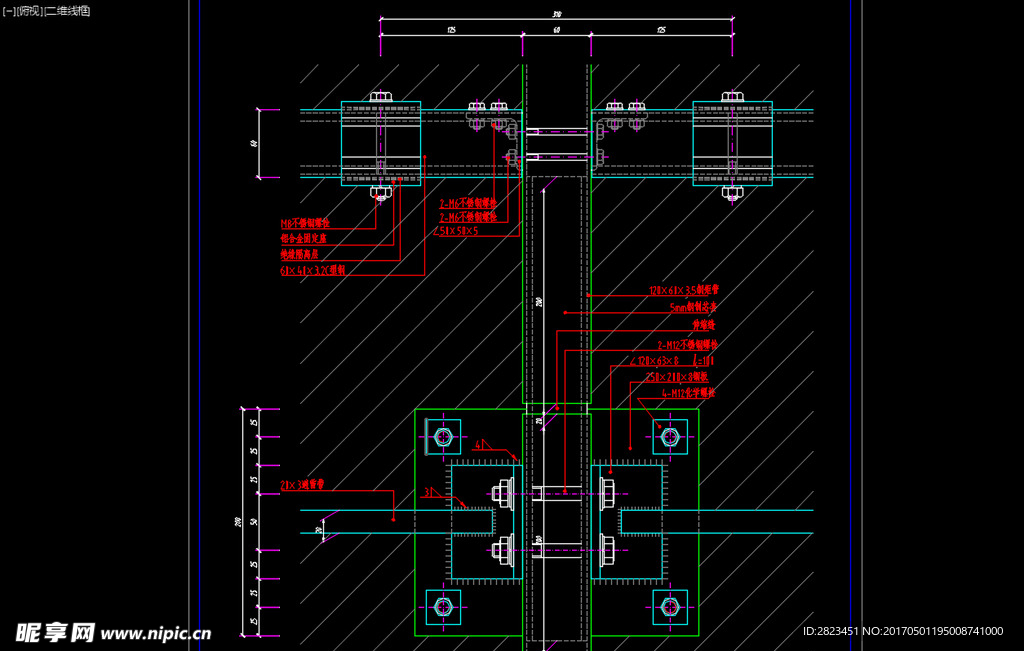Click the weld symbol marked 4
The height and width of the screenshot is (651, 1024).
click(x=480, y=444)
